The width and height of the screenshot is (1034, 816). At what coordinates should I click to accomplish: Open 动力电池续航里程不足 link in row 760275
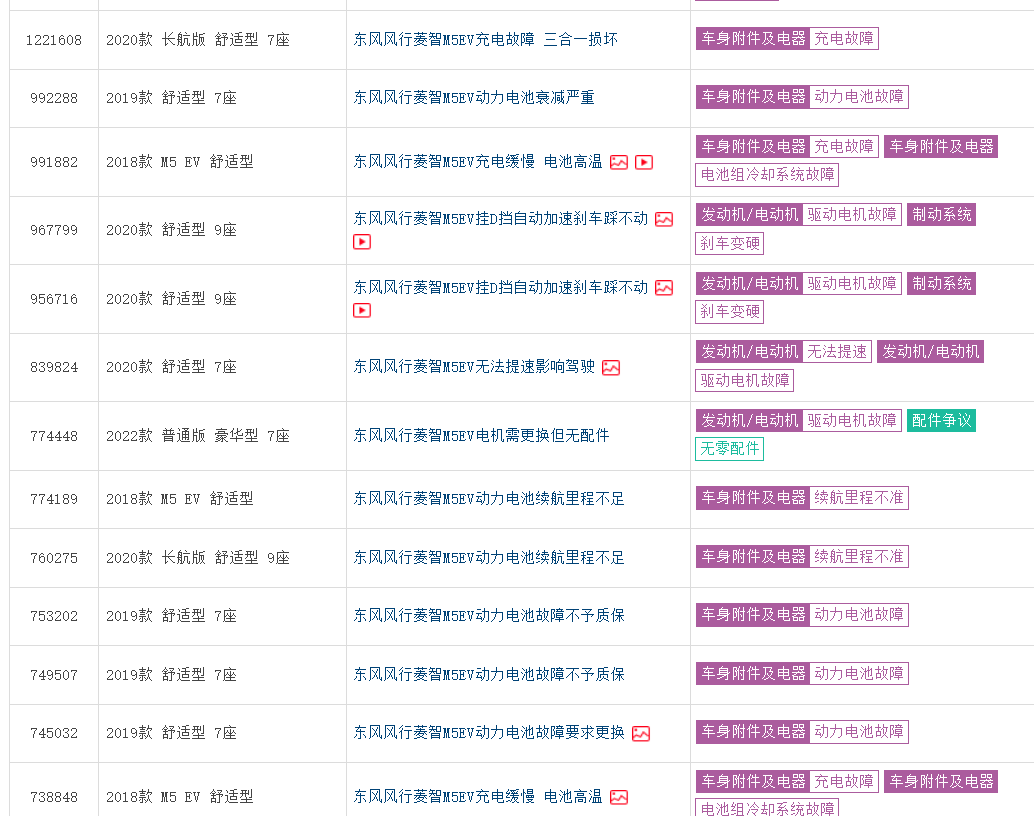point(489,557)
